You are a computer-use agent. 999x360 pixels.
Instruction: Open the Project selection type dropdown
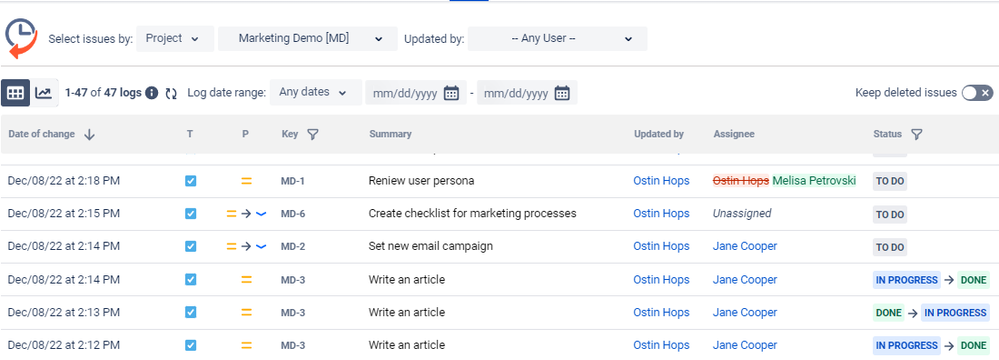(175, 39)
